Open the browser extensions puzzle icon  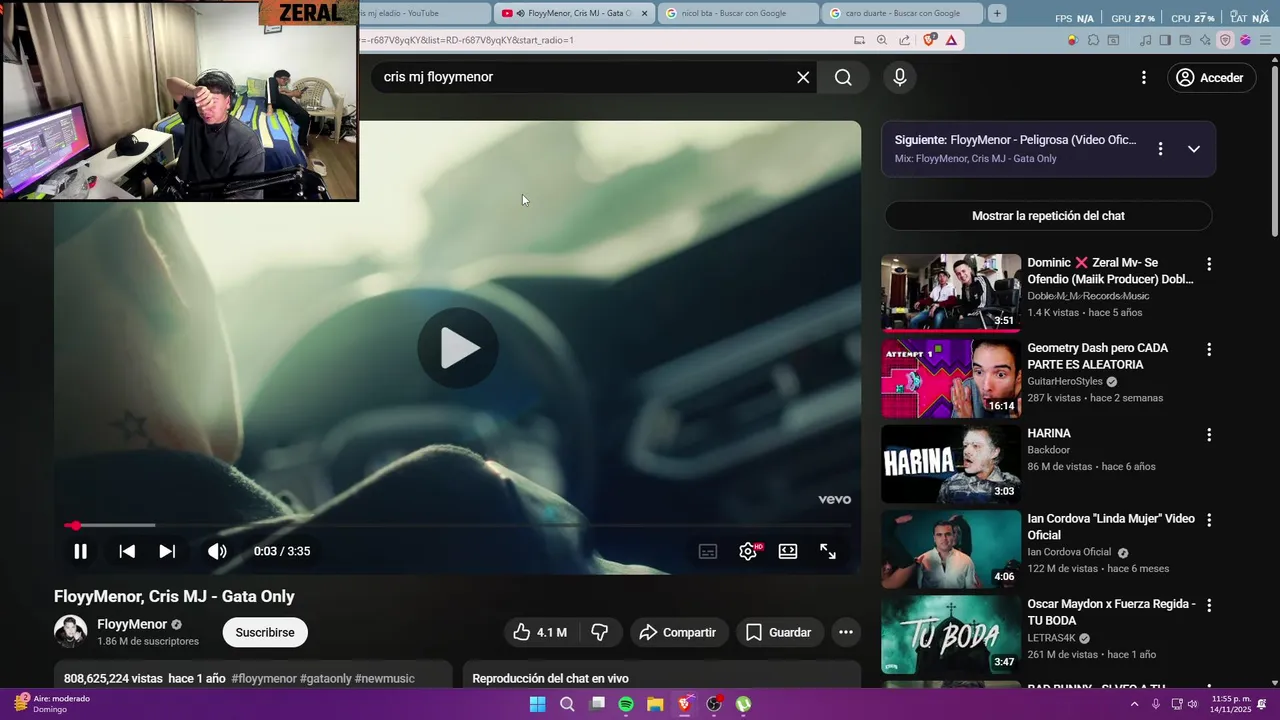[1093, 40]
